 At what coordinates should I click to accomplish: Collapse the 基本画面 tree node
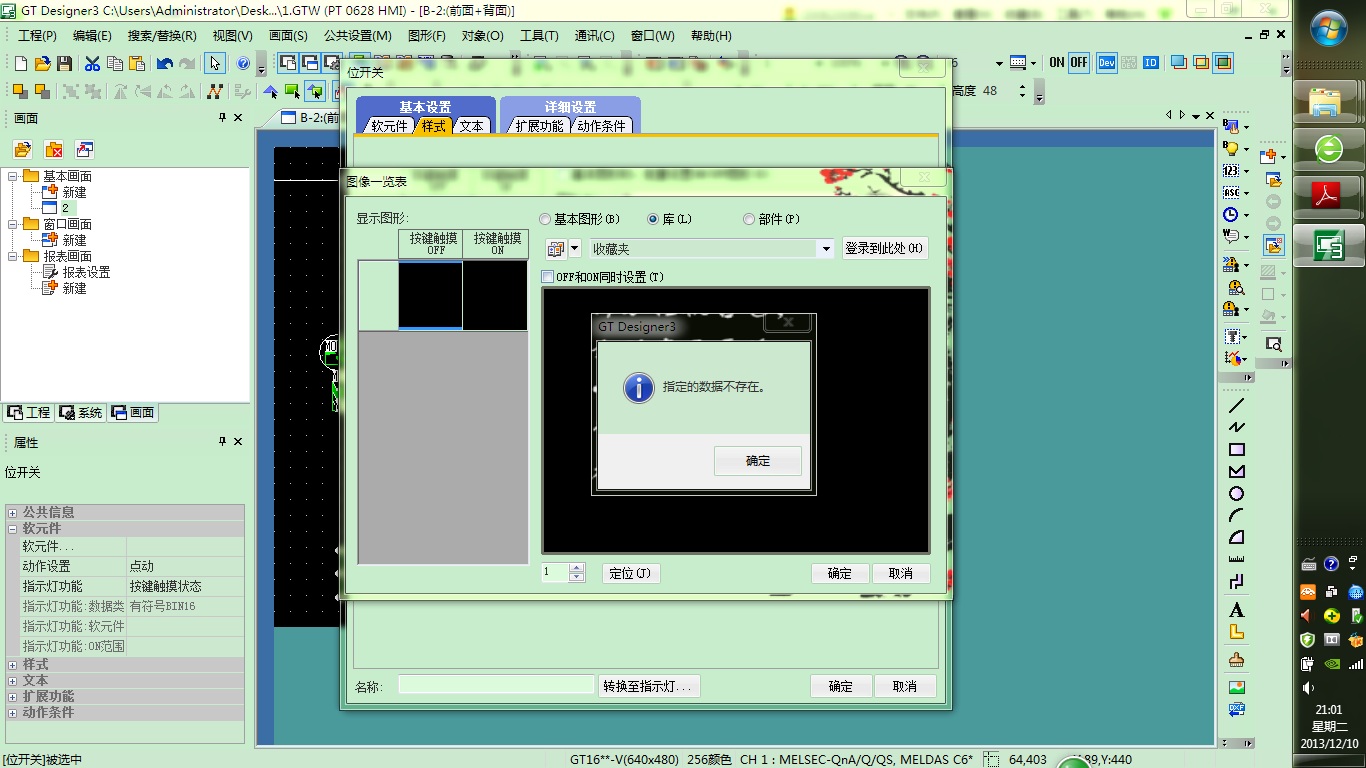click(x=13, y=176)
